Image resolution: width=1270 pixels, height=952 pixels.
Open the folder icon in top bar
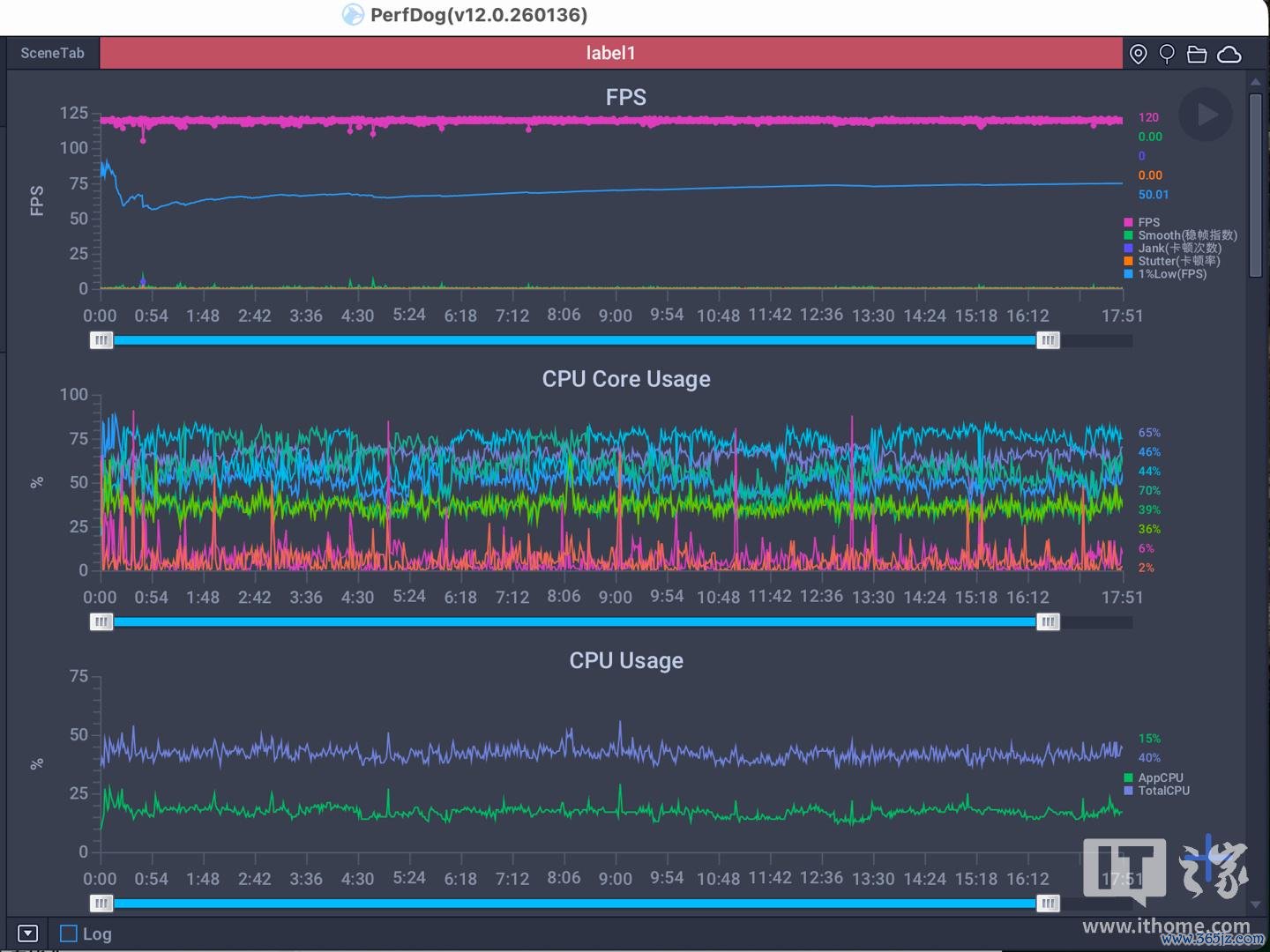tap(1197, 55)
